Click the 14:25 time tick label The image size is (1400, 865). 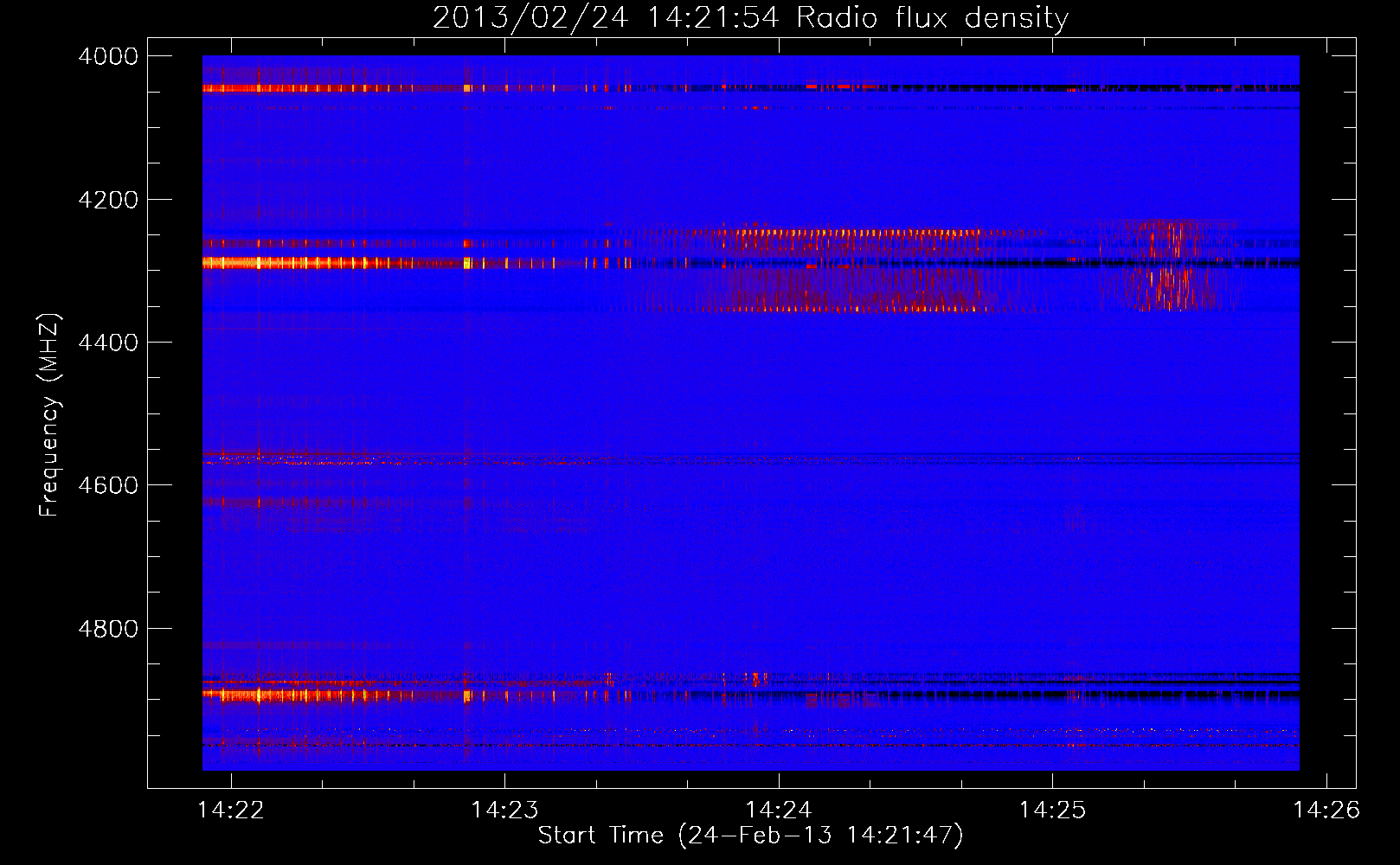tap(1052, 811)
